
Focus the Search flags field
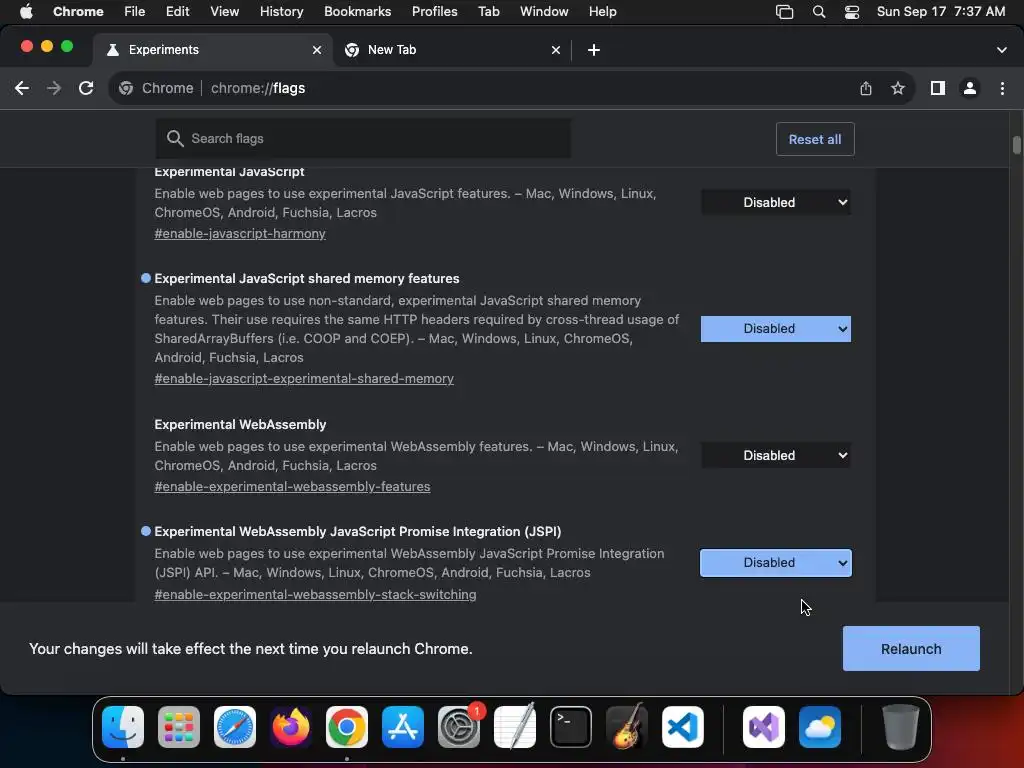[x=363, y=138]
